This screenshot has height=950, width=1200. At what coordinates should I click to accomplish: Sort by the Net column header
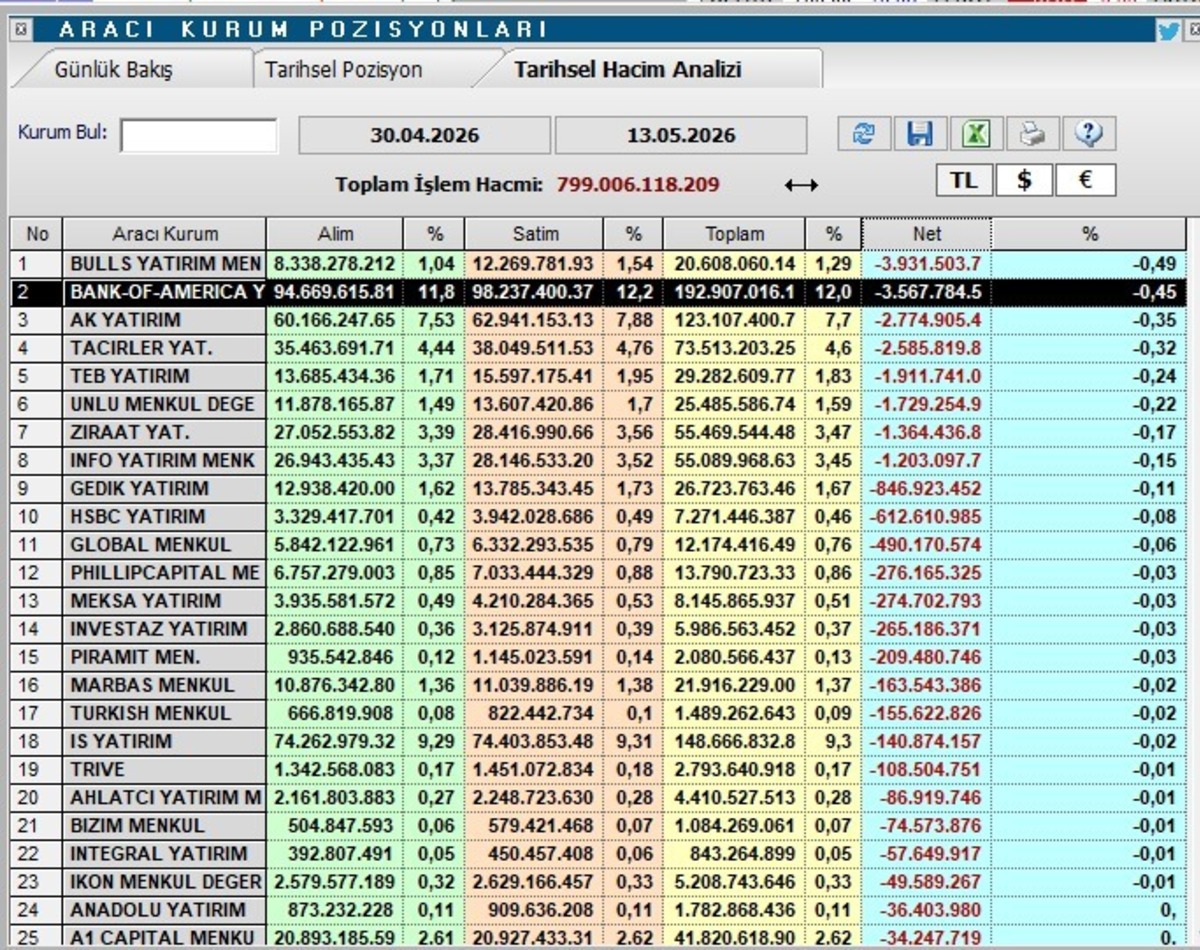[927, 234]
